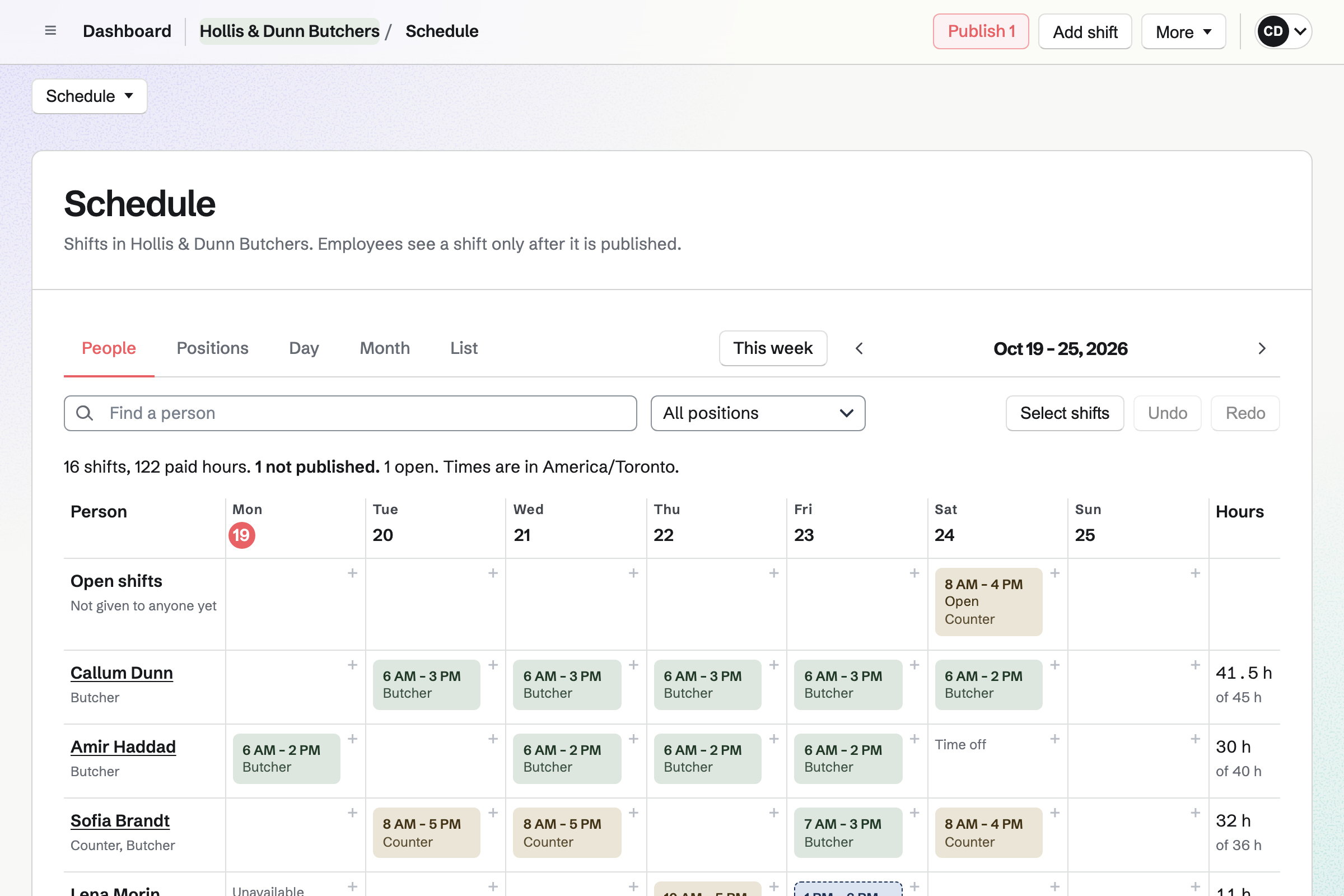This screenshot has height=896, width=1344.
Task: Add Sunday shift for Callum Dunn via plus
Action: 1195,665
